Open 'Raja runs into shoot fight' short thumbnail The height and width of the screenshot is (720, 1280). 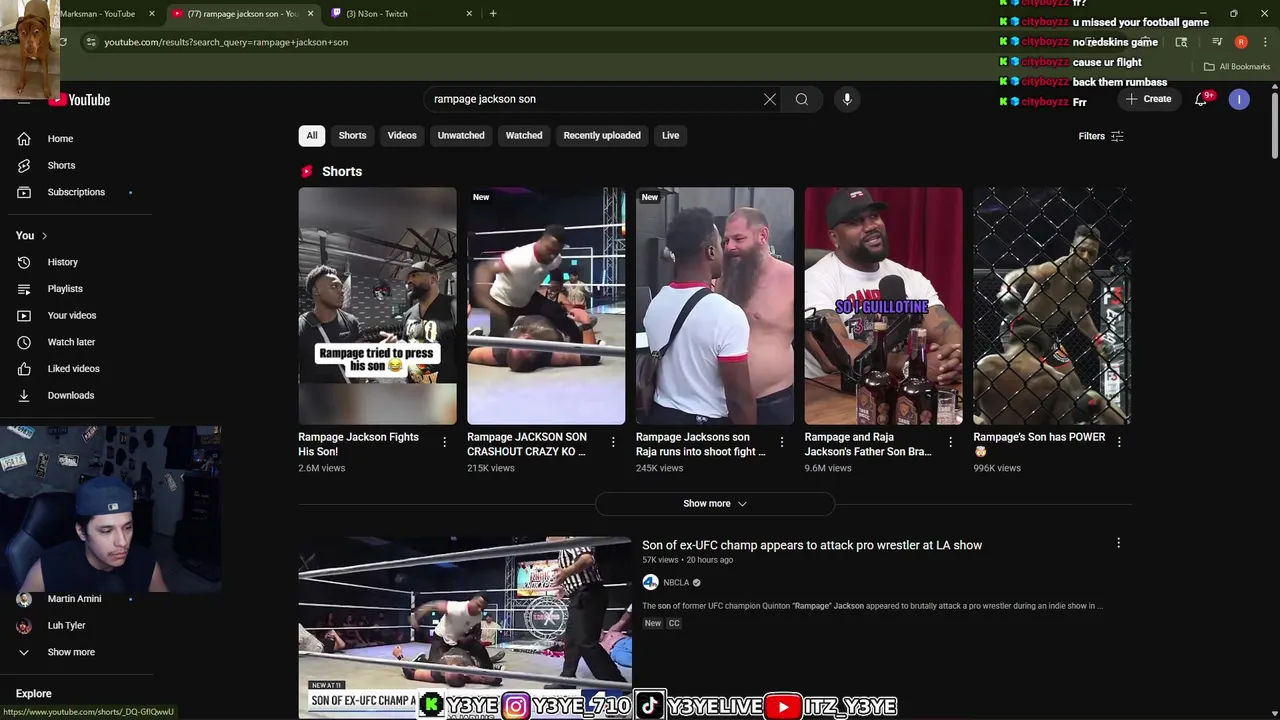[715, 306]
